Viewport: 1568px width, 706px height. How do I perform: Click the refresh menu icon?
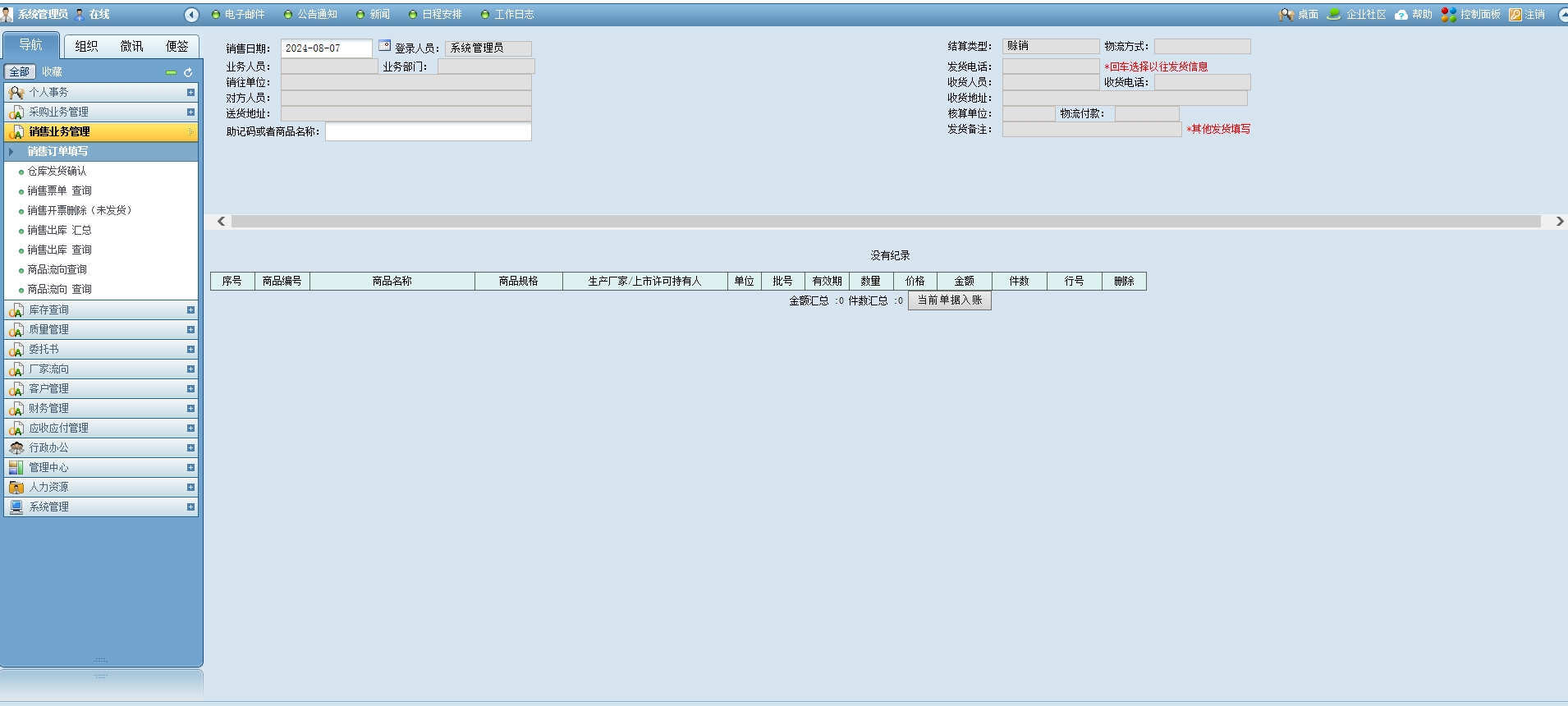click(188, 72)
